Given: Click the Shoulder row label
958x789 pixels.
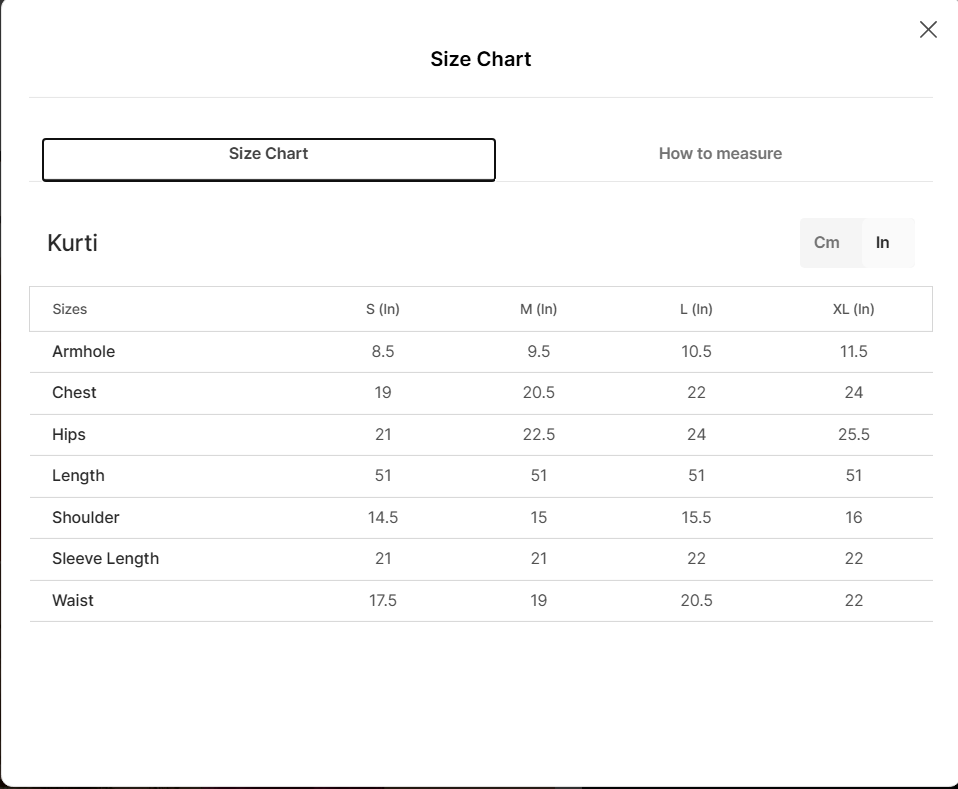Looking at the screenshot, I should point(86,518).
